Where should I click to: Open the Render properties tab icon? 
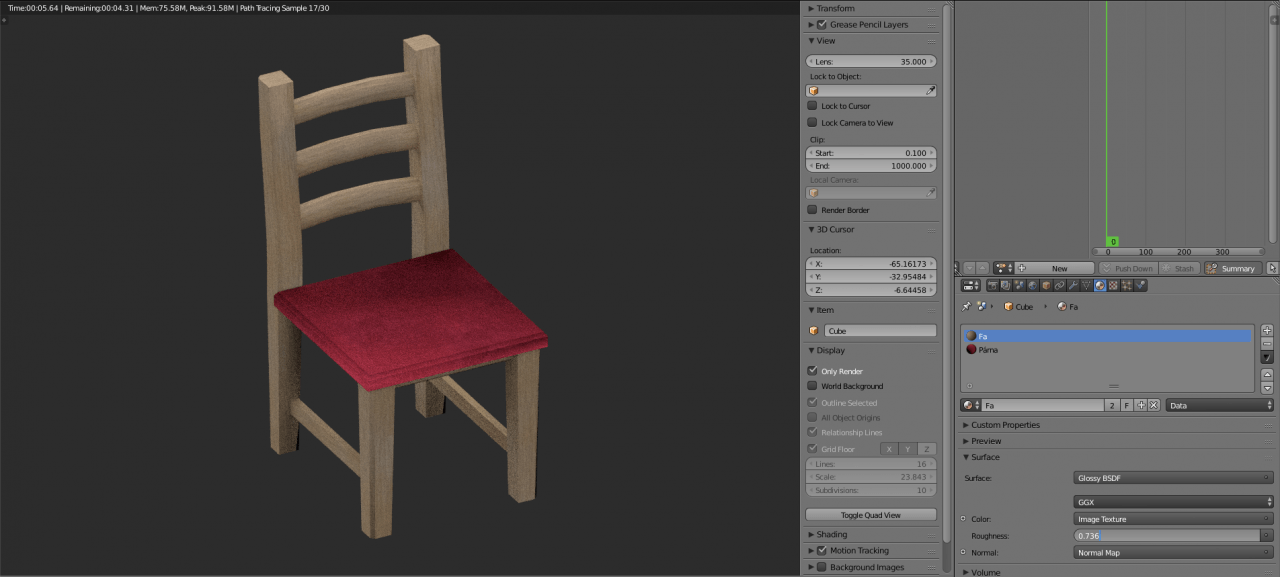click(x=993, y=286)
